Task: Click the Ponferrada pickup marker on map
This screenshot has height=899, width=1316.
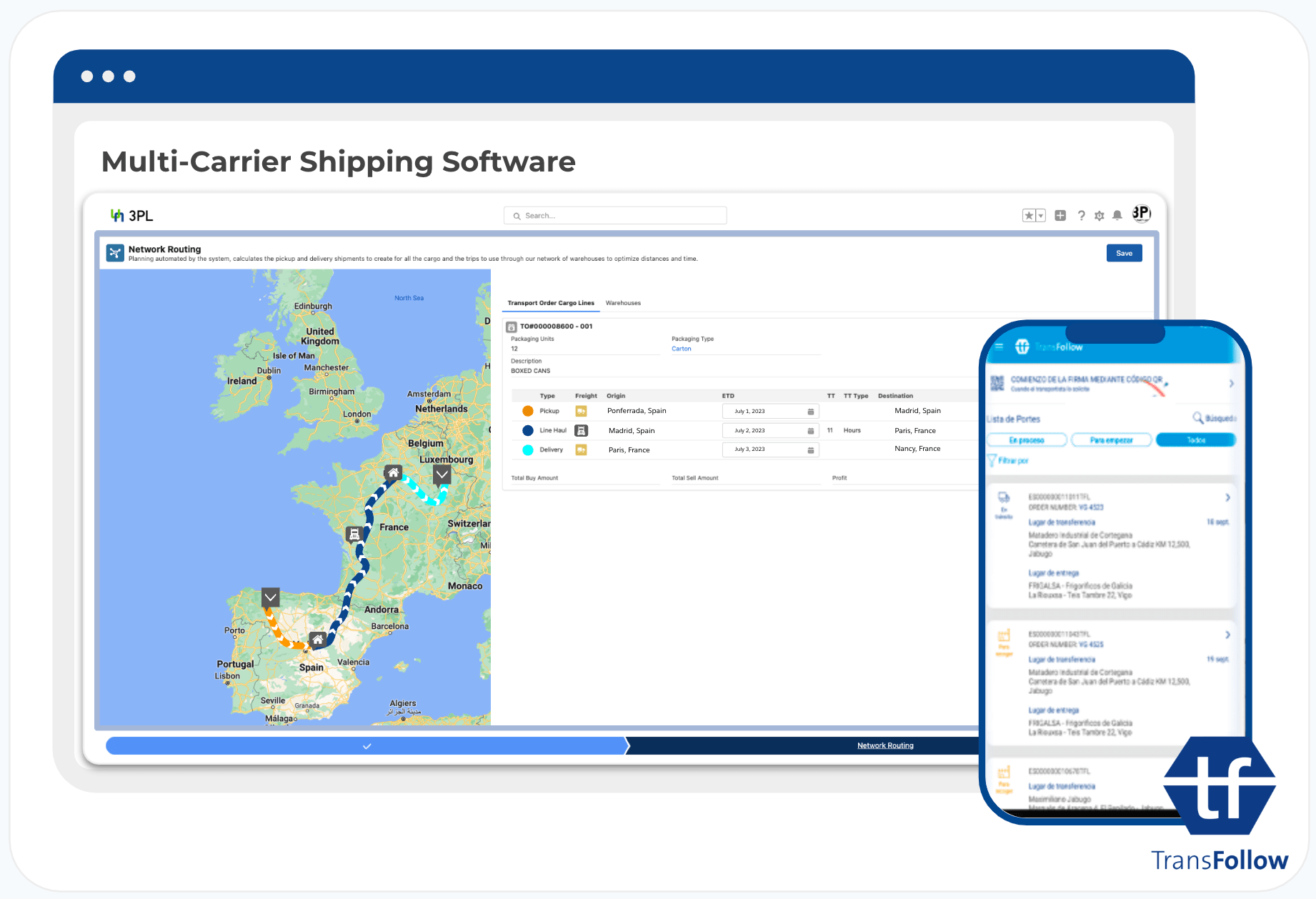Action: tap(270, 597)
